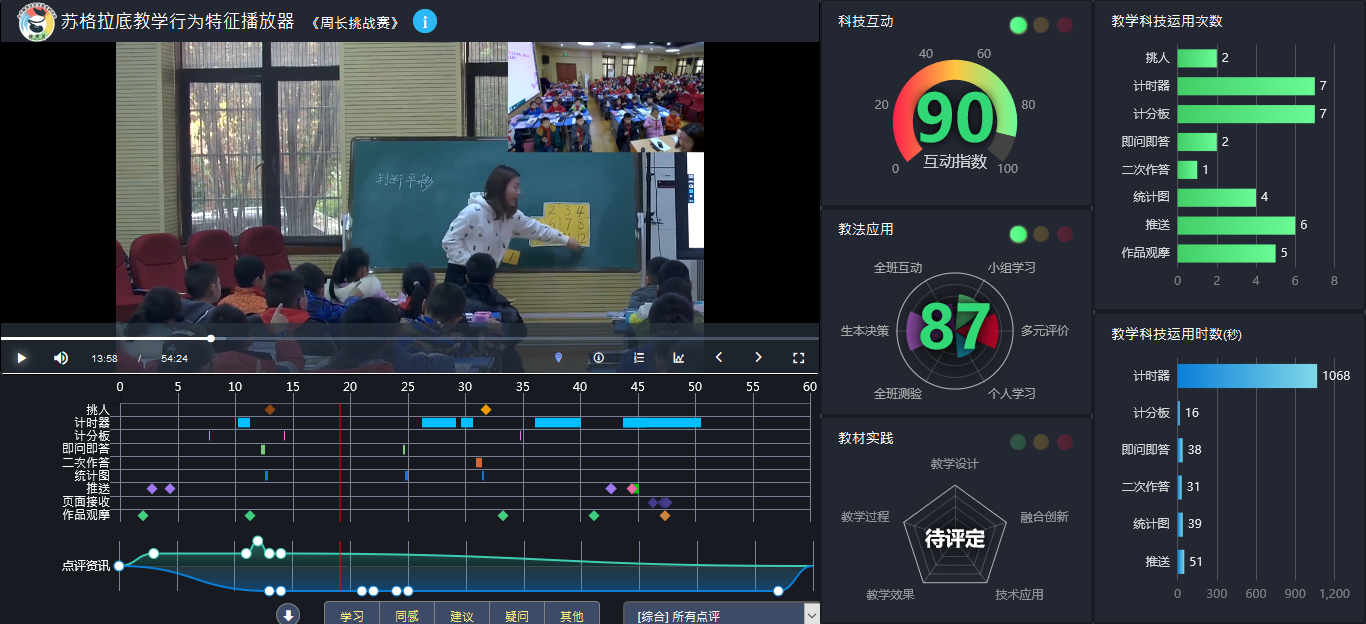Click the play button in video controls
This screenshot has height=624, width=1366.
coord(21,358)
